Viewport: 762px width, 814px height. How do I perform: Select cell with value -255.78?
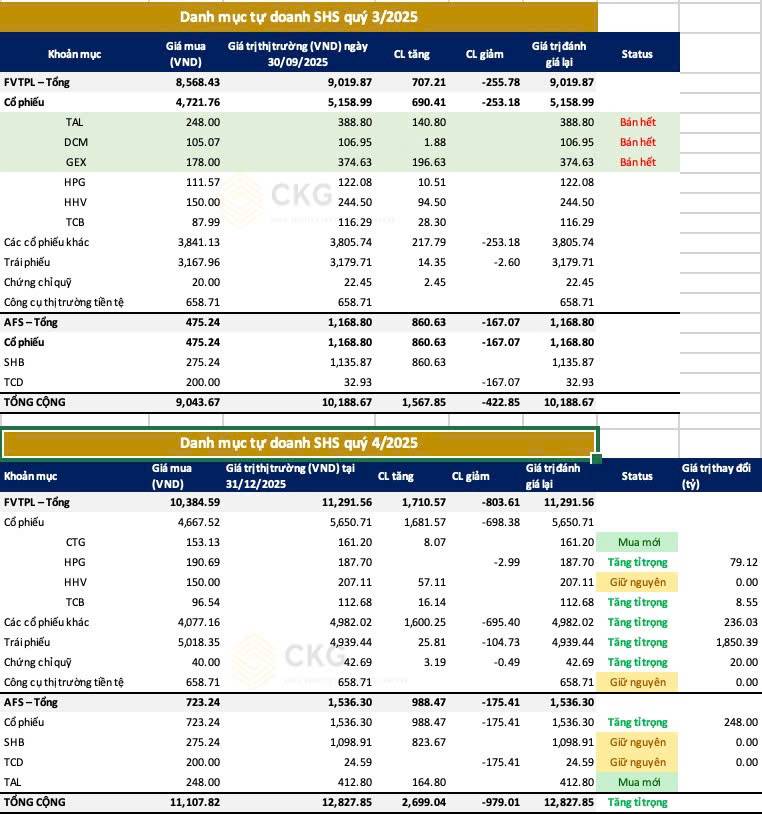500,83
